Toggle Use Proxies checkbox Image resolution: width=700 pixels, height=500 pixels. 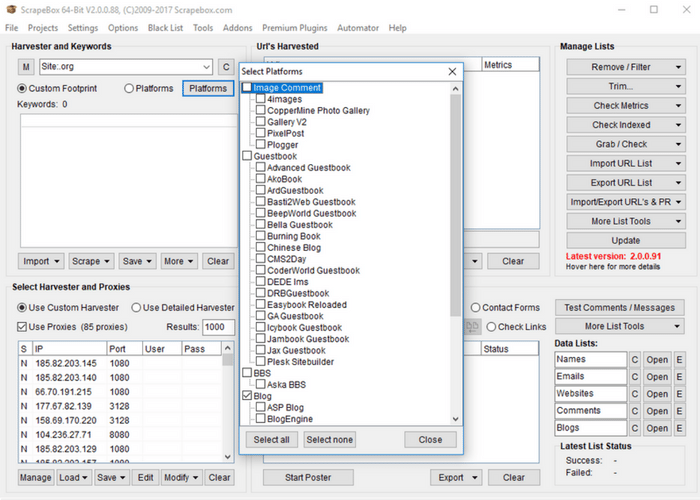22,327
